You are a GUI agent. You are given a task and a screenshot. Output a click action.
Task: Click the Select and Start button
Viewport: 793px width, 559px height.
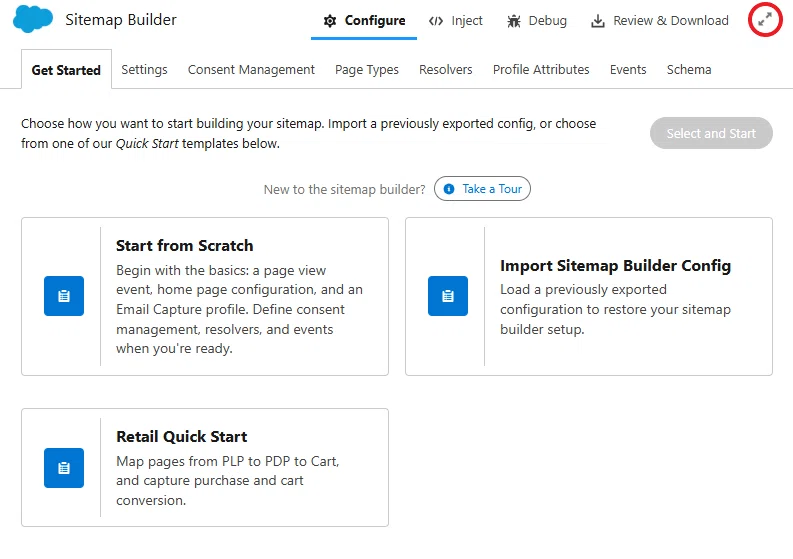click(711, 133)
